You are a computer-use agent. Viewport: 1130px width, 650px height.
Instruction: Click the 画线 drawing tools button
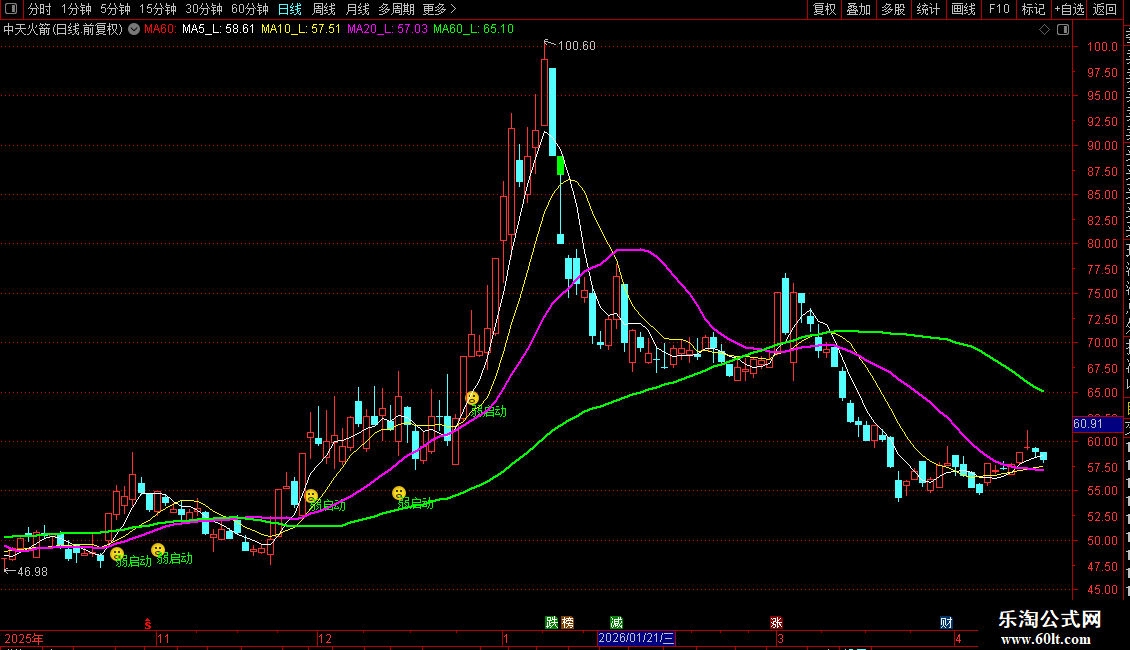pos(963,9)
